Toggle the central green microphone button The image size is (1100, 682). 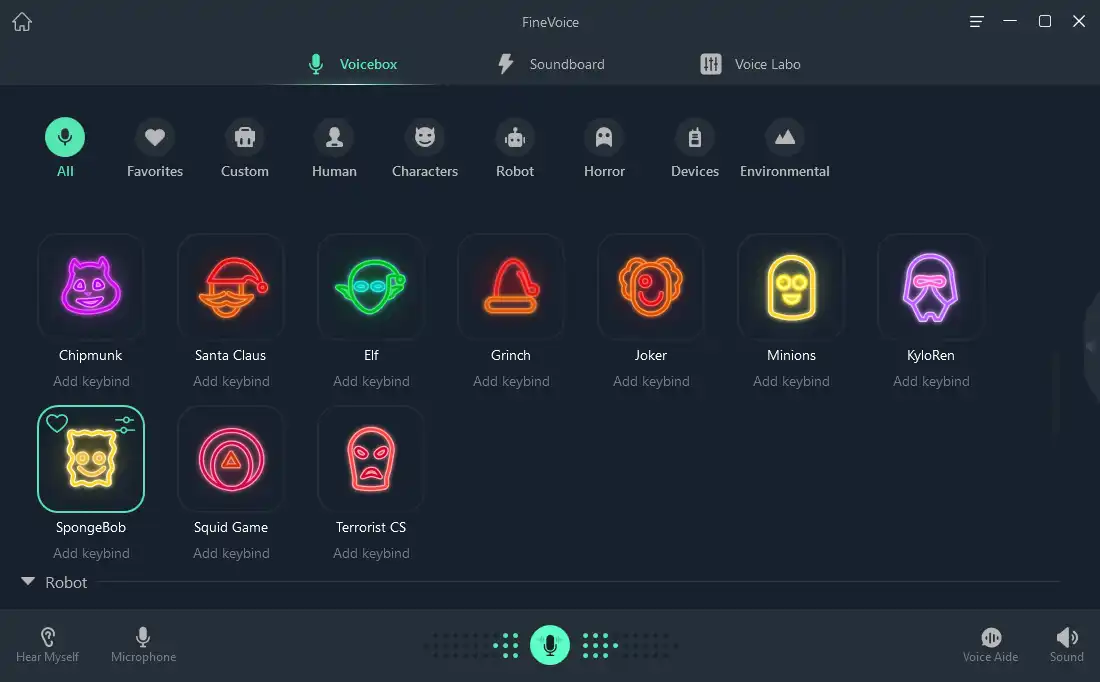(550, 645)
